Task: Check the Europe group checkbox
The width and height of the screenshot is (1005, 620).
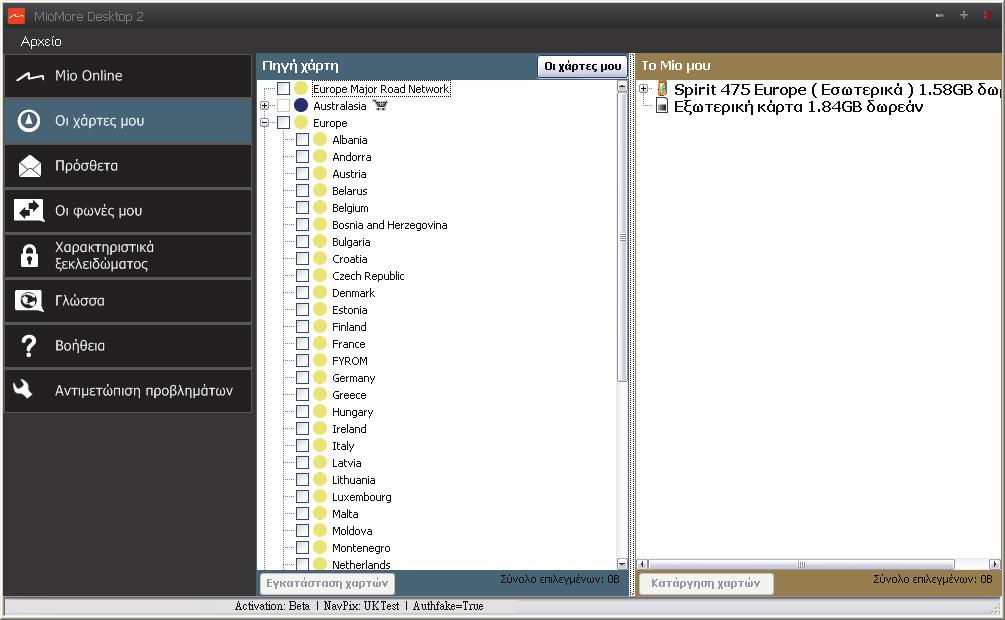Action: (283, 122)
